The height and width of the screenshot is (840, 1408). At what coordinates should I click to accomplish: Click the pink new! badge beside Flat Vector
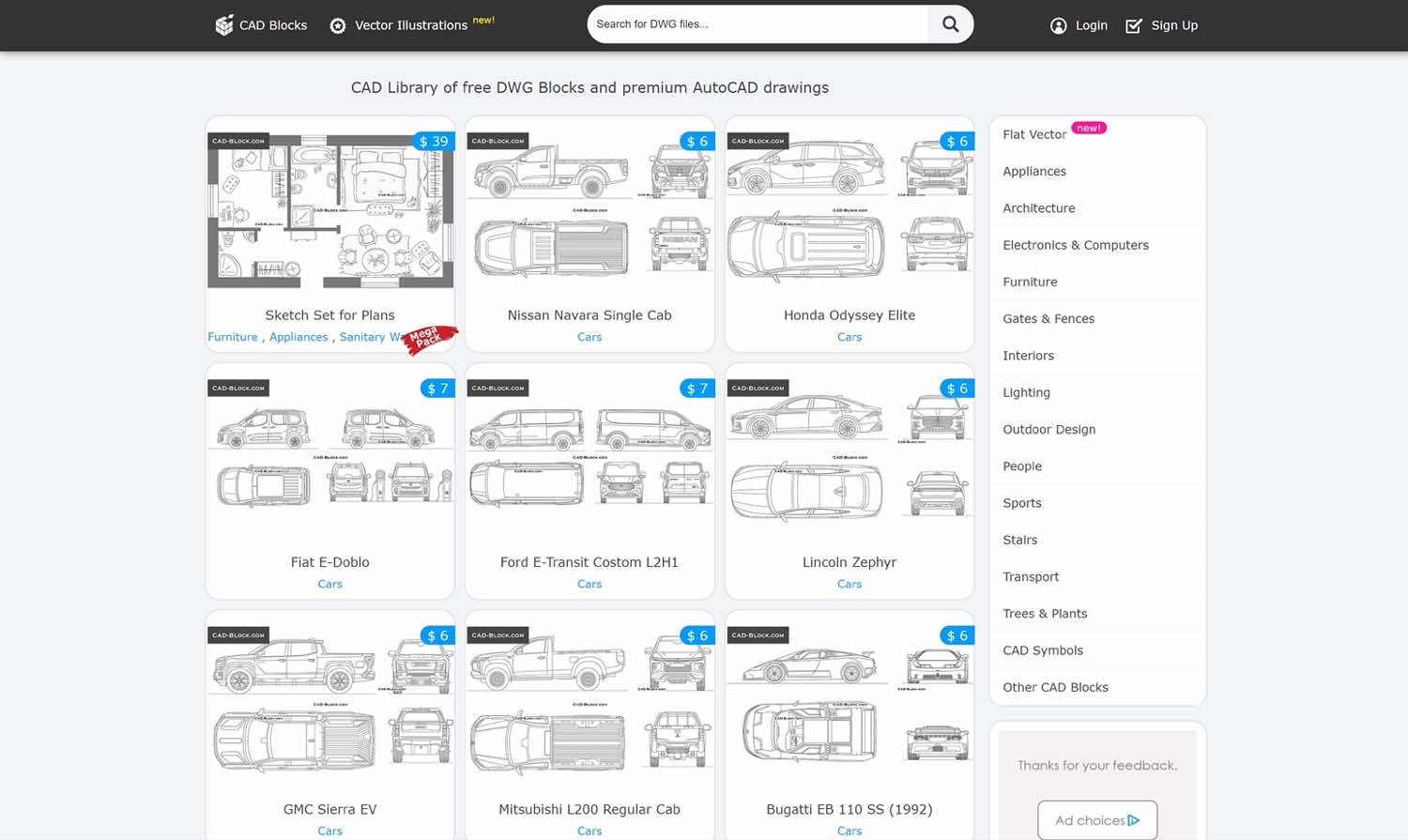[x=1089, y=128]
